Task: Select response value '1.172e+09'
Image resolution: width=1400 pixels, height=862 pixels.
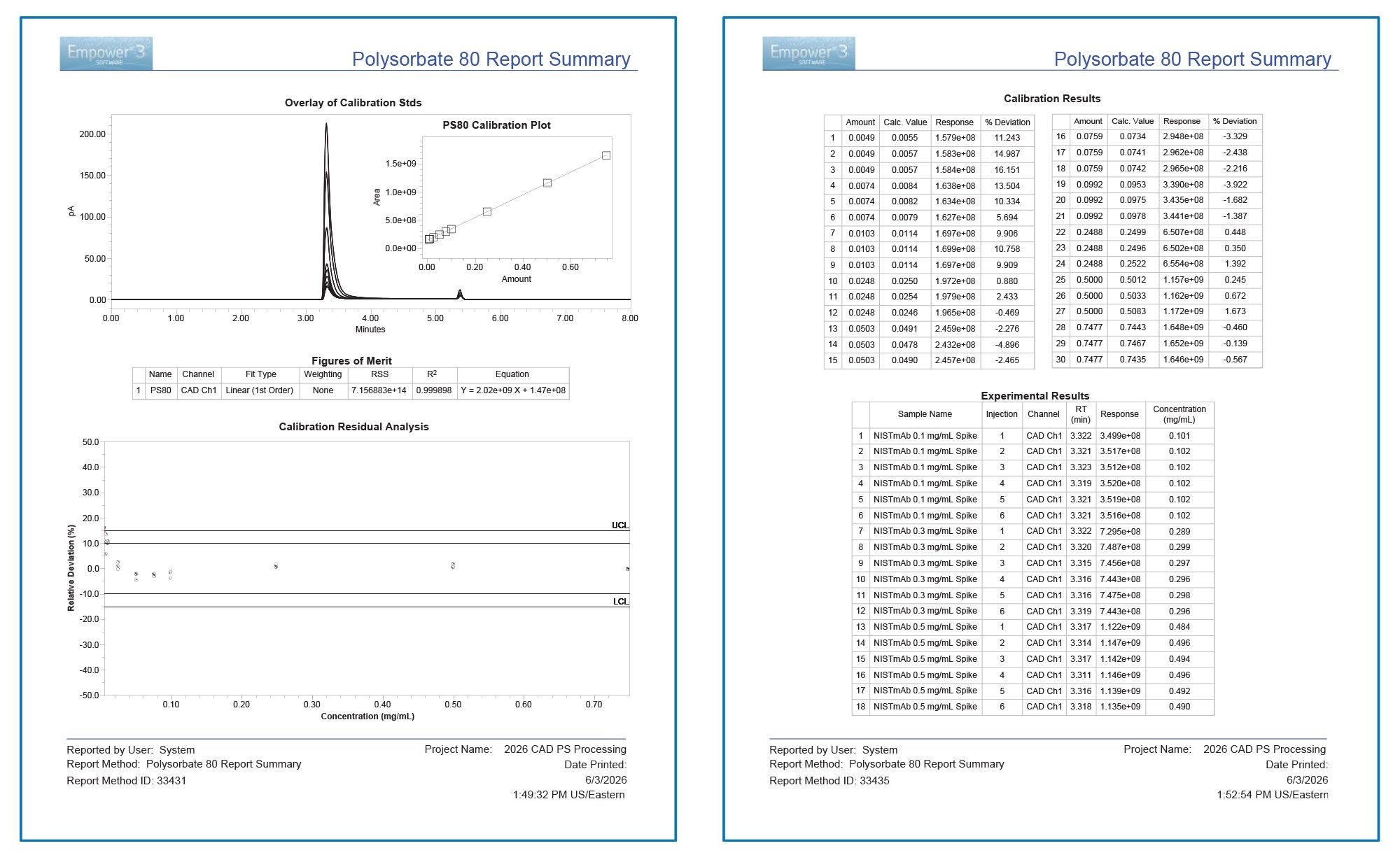Action: click(x=1183, y=311)
